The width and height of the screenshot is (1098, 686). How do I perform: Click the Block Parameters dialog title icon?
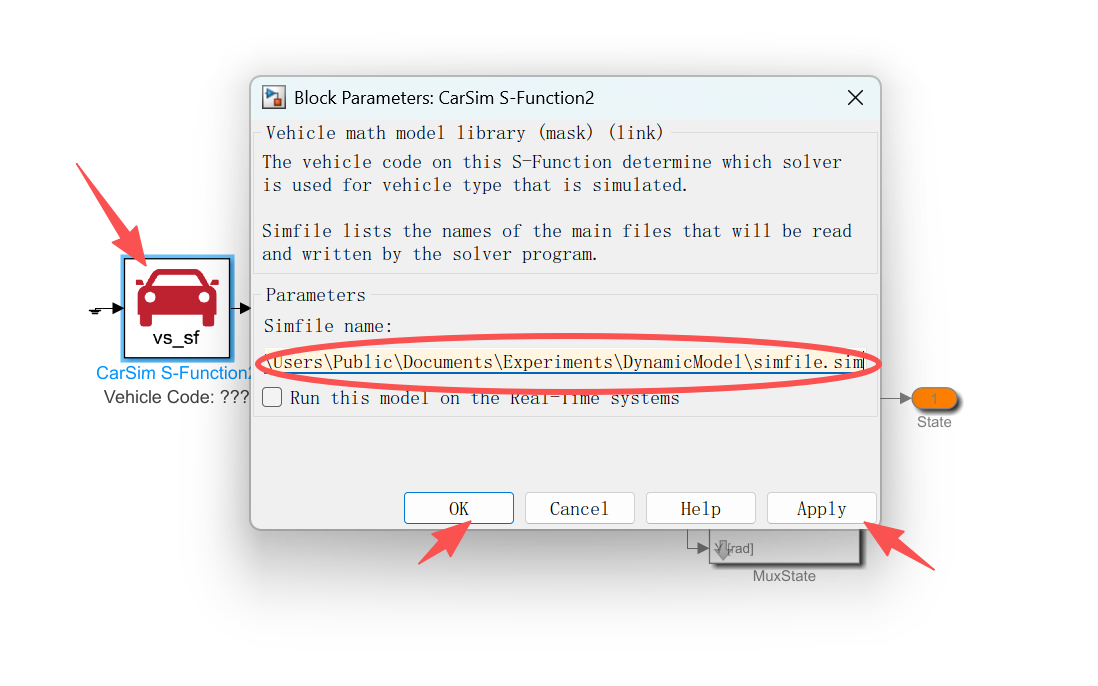coord(274,97)
